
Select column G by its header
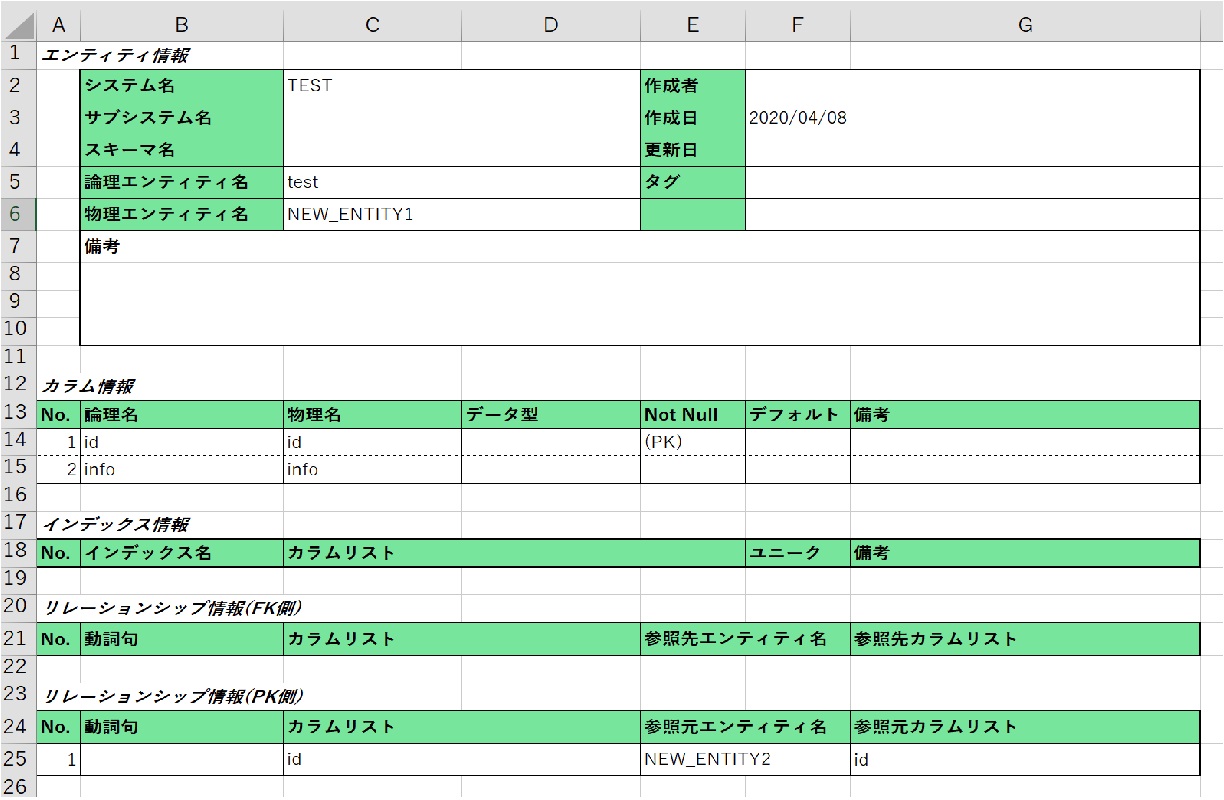(1024, 25)
